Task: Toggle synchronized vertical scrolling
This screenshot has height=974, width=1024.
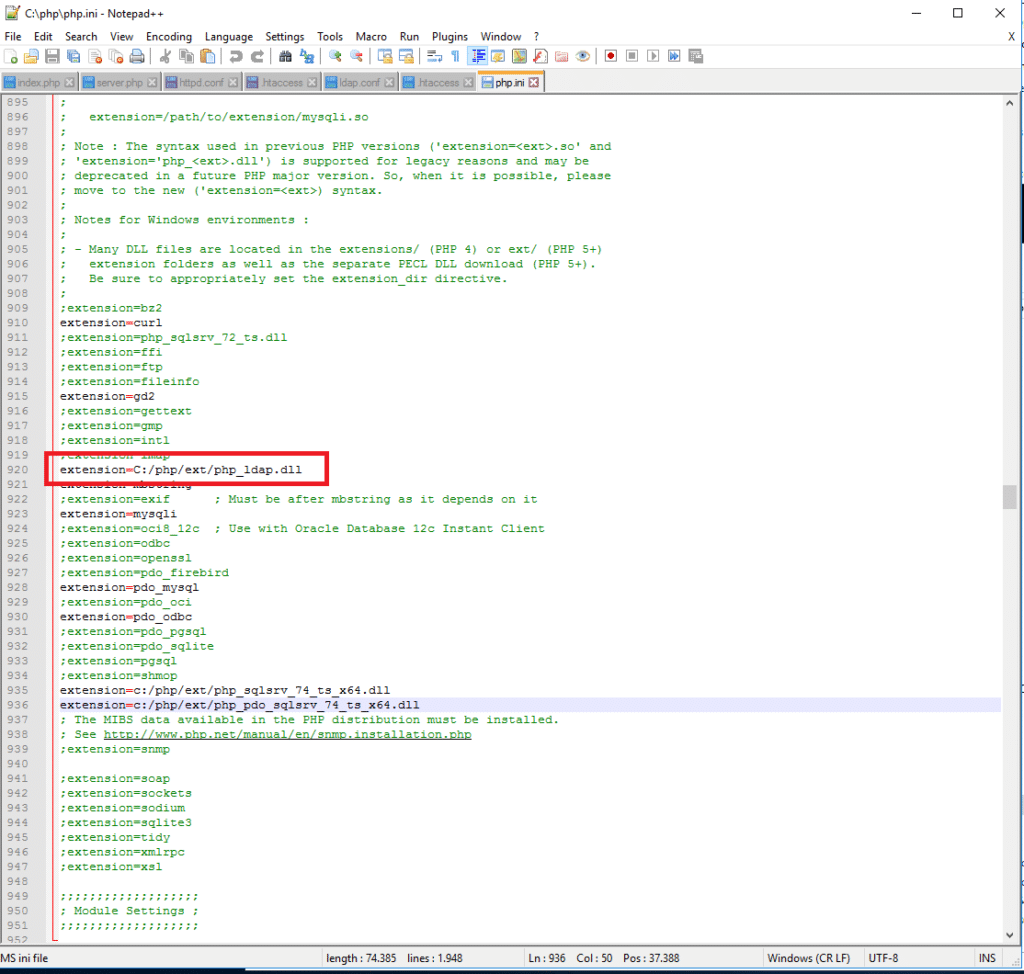Action: [385, 56]
